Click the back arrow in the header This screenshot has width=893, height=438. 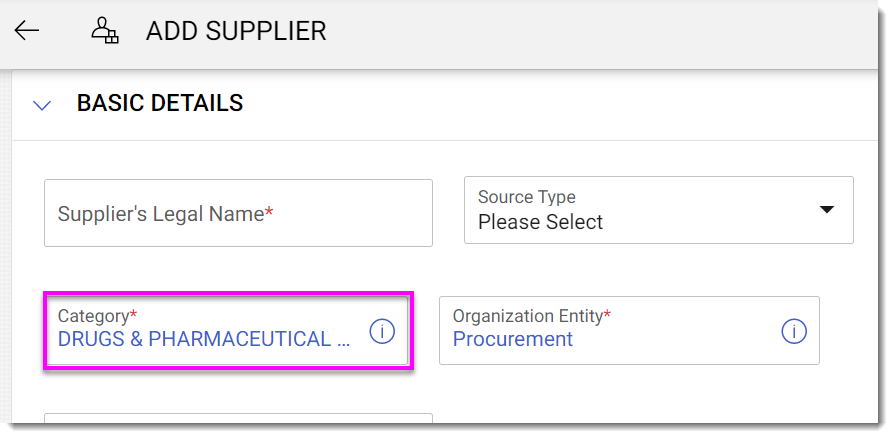(27, 30)
